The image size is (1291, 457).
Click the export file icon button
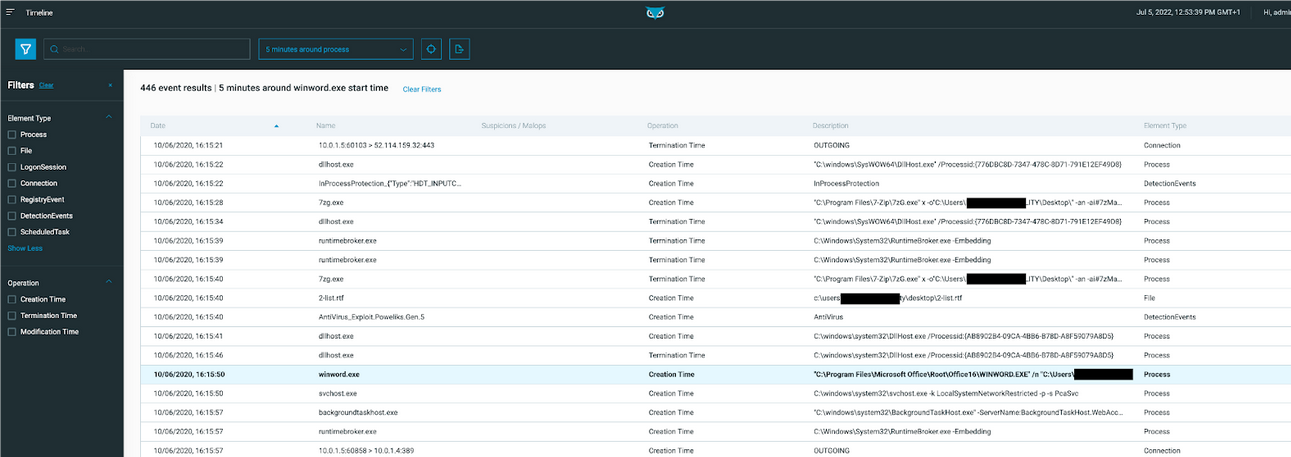click(459, 49)
